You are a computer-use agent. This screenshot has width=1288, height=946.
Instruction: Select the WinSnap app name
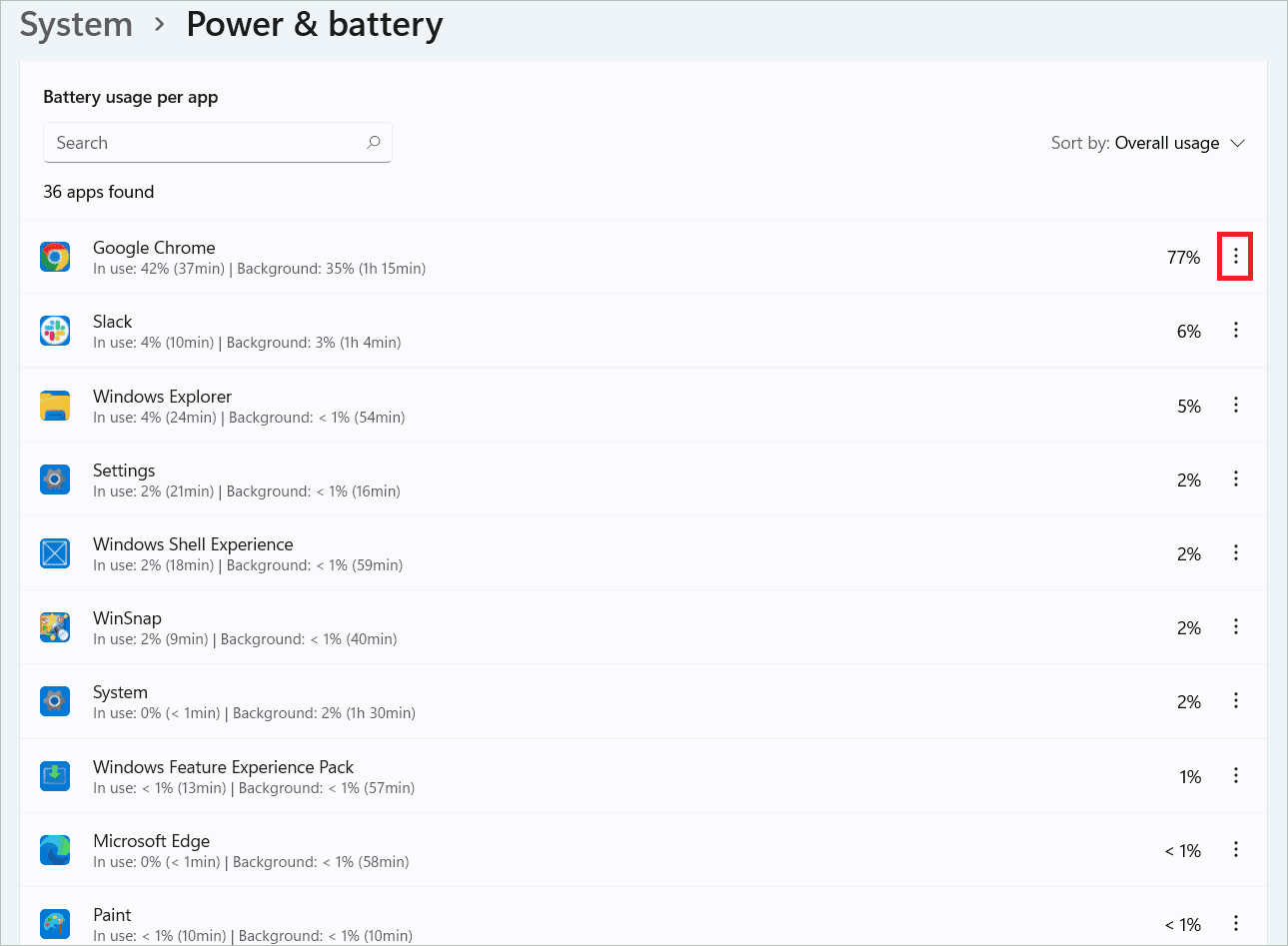[x=127, y=618]
